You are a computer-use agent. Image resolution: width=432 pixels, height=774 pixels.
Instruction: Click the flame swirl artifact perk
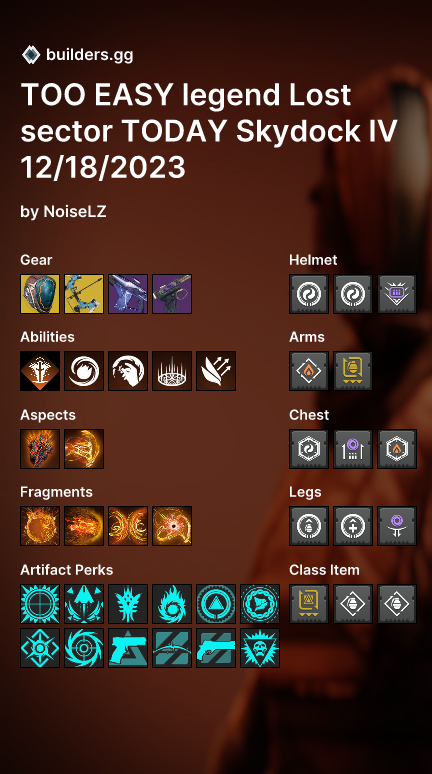coord(172,604)
